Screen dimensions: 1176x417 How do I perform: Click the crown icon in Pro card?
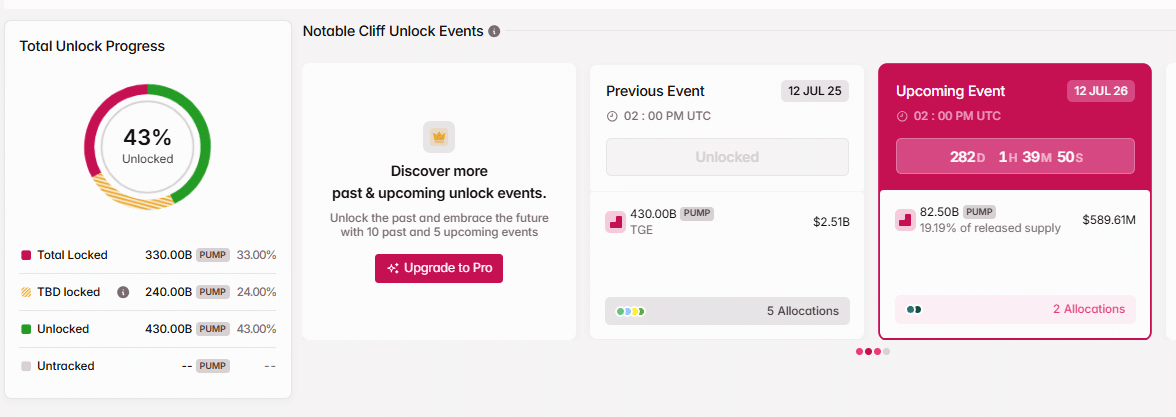(439, 136)
